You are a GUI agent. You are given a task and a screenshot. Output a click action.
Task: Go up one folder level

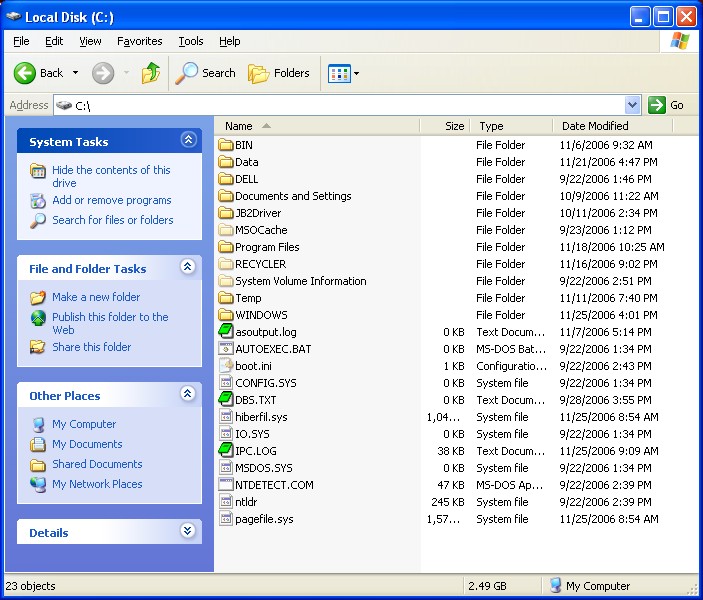click(x=151, y=73)
